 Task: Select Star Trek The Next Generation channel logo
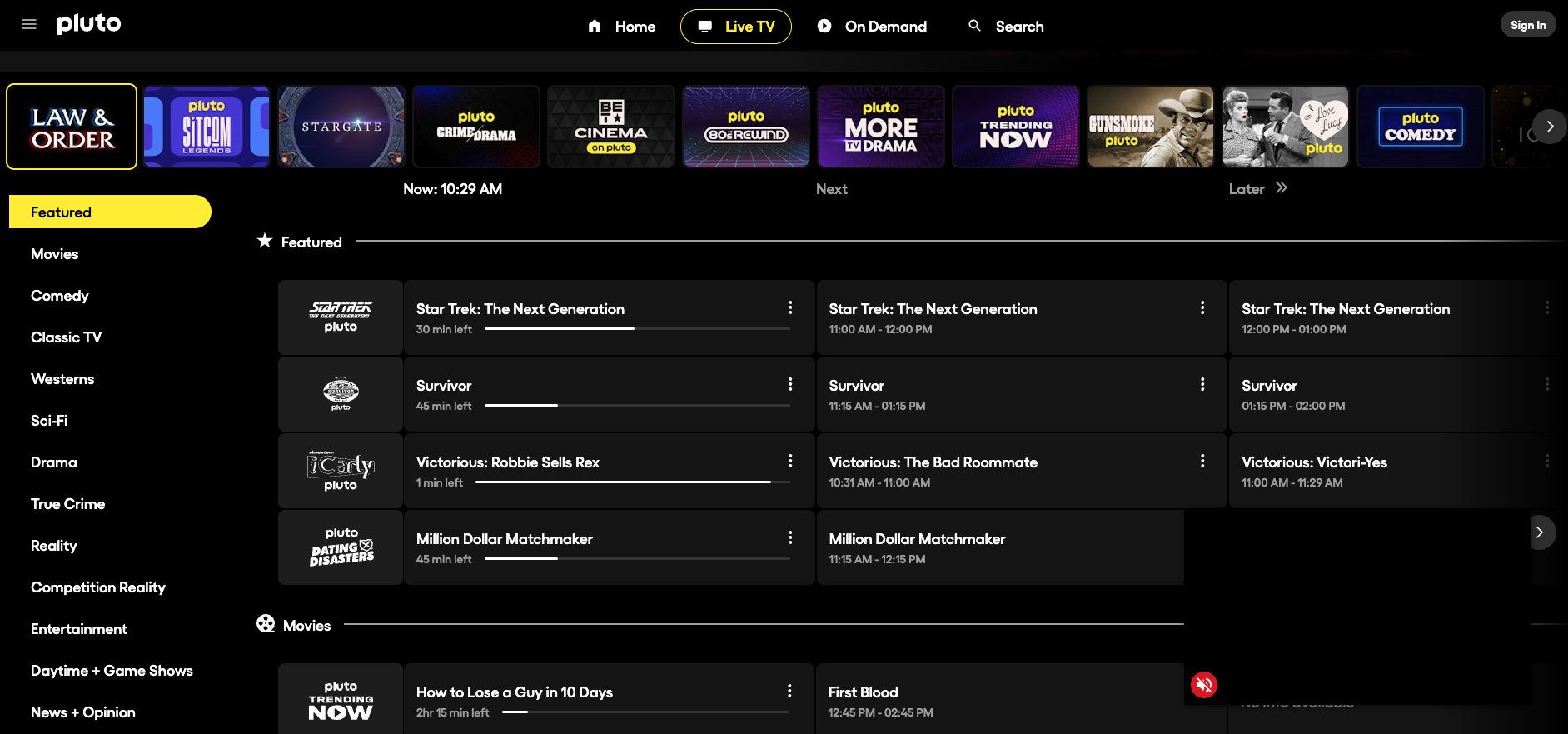[341, 317]
